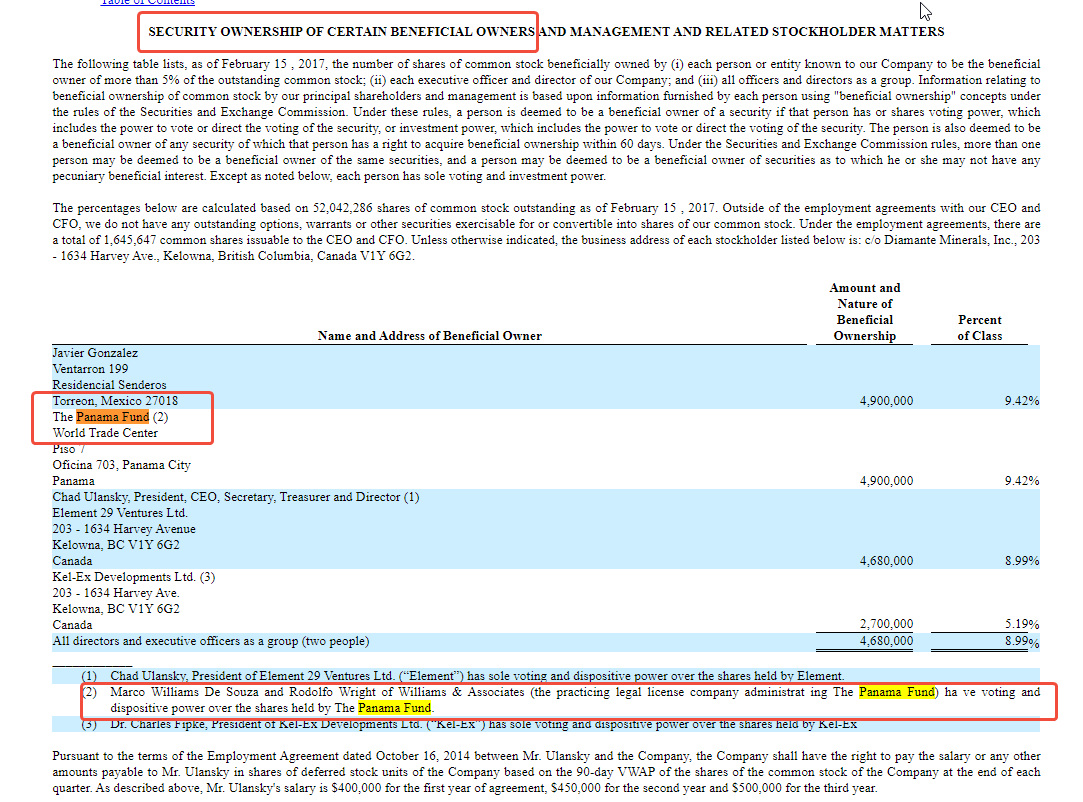Image resolution: width=1083 pixels, height=802 pixels.
Task: Click the 'Pursuant to the terms' paragraph
Action: [x=546, y=772]
